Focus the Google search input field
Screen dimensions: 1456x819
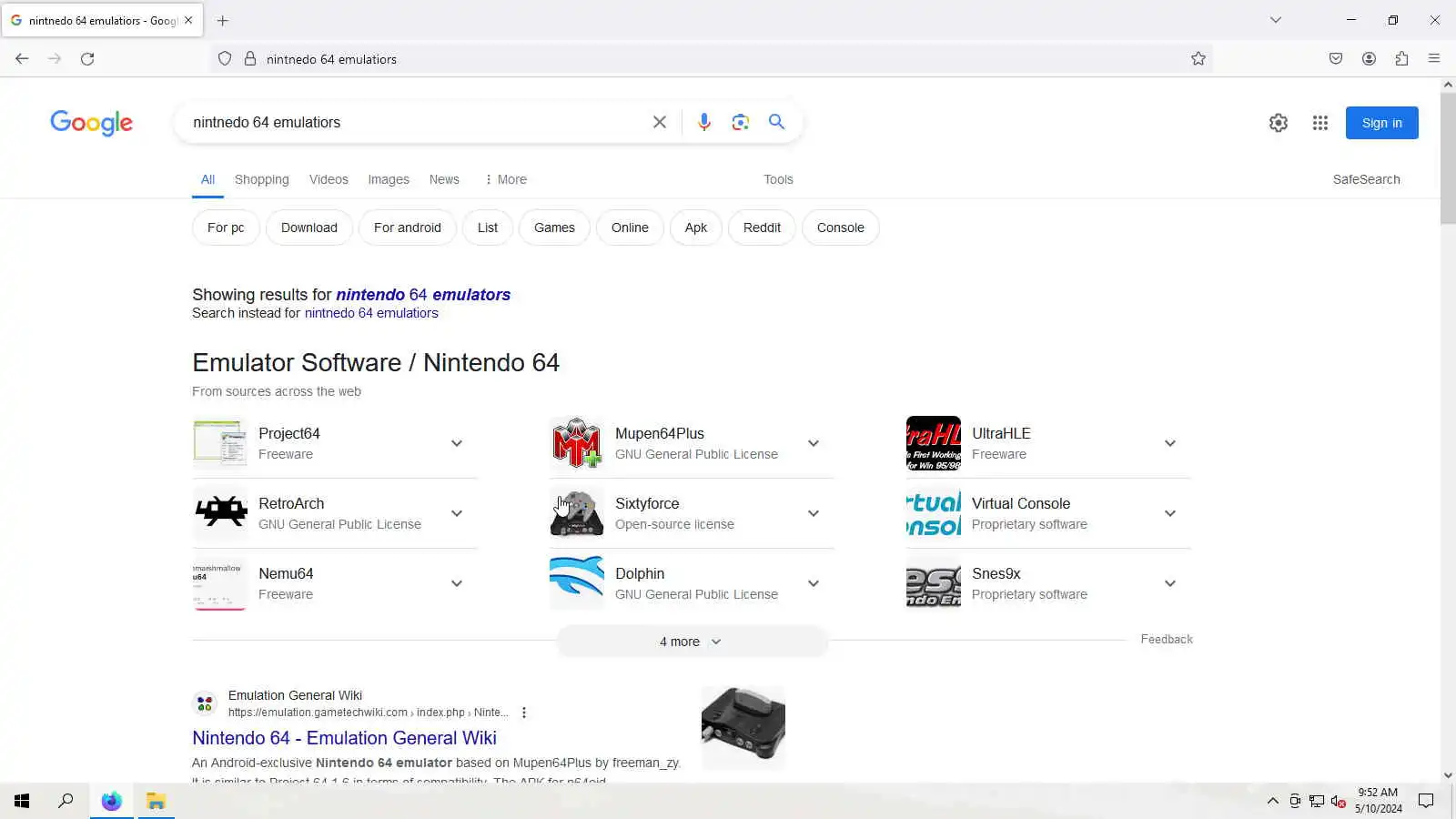tap(414, 122)
